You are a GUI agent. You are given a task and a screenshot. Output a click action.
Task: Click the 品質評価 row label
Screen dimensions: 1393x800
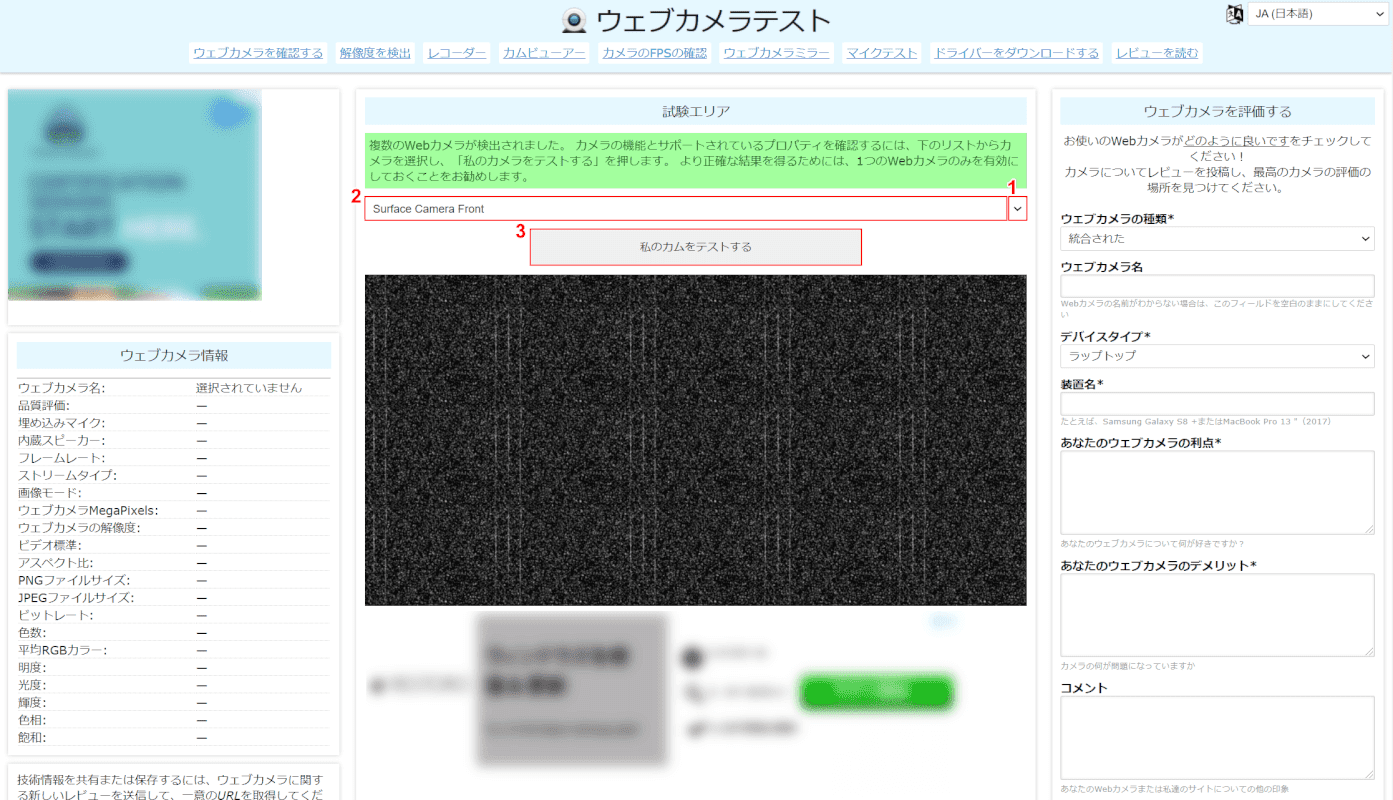coord(44,405)
